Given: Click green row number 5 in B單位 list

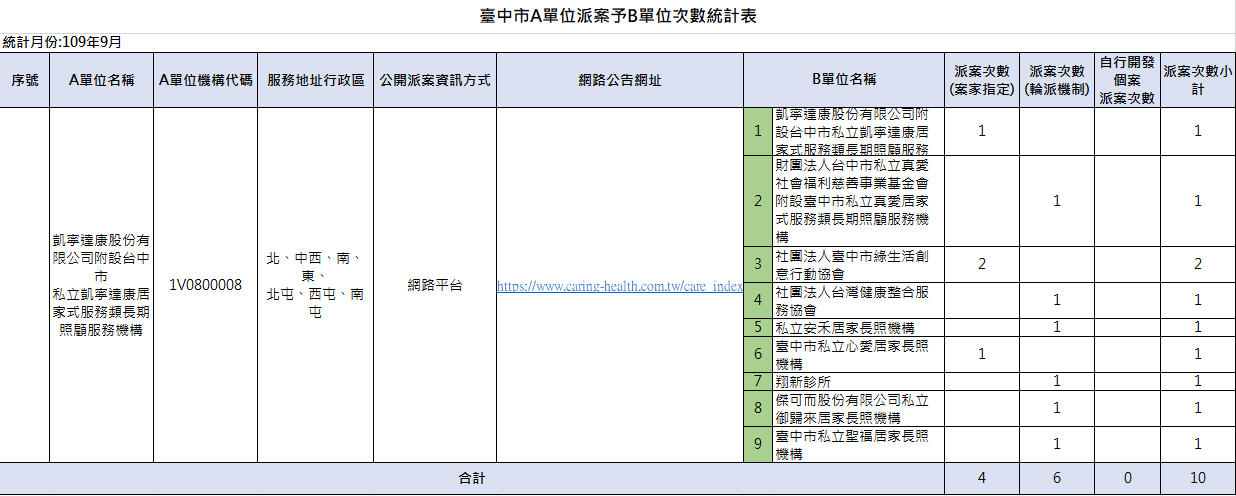Looking at the screenshot, I should click(x=758, y=327).
